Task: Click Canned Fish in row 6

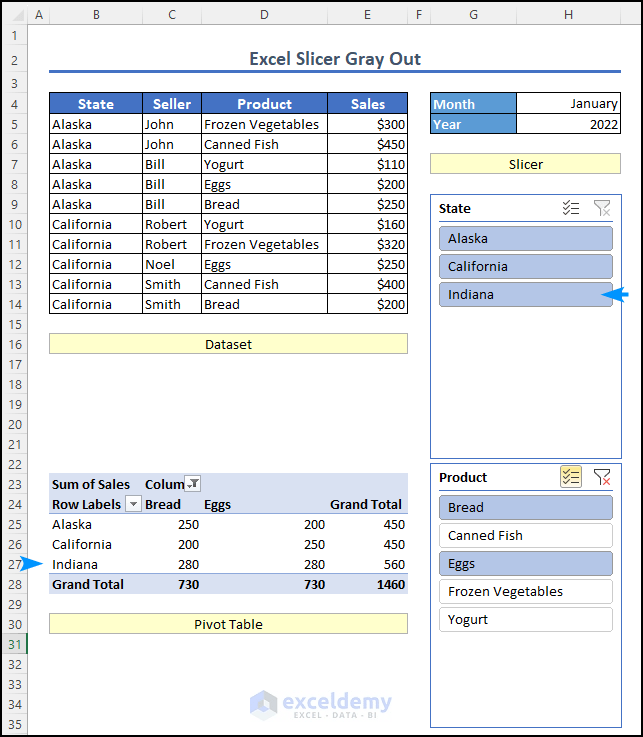Action: 264,144
